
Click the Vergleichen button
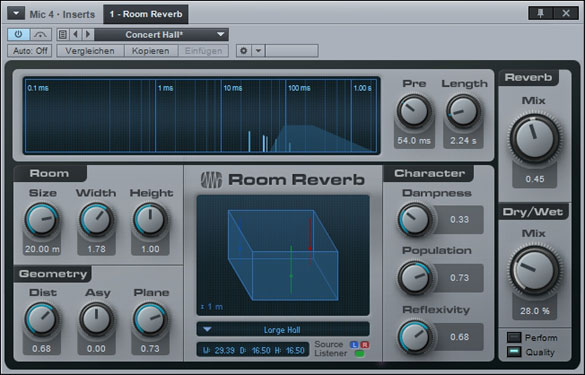[x=90, y=51]
